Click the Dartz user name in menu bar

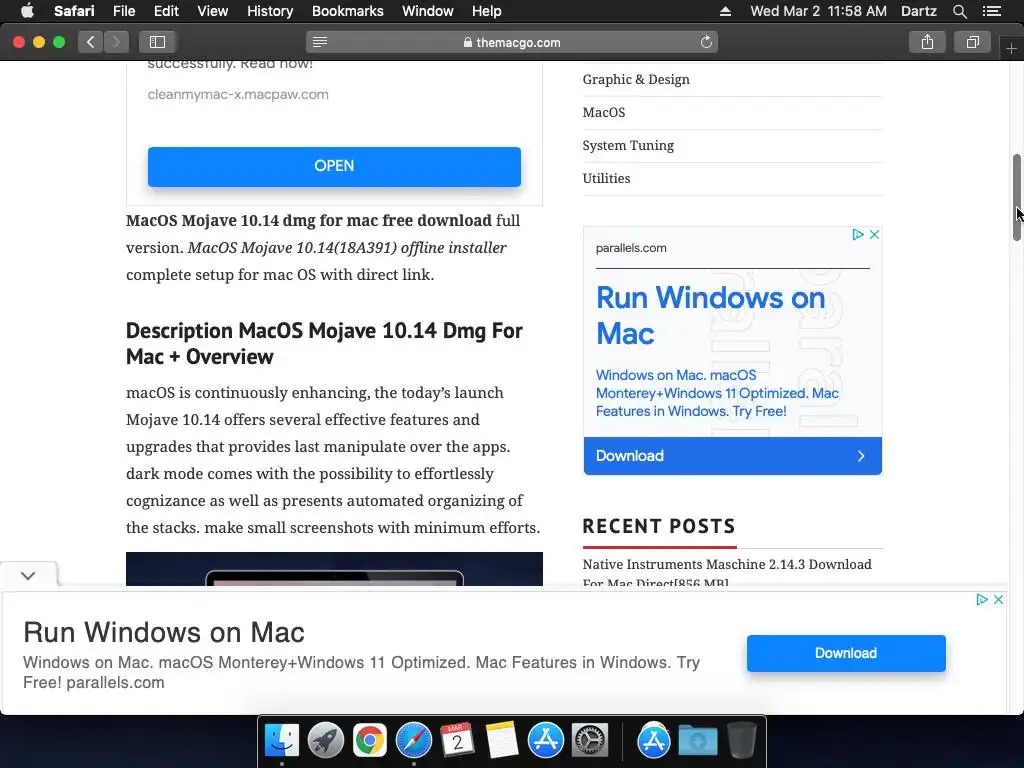(918, 11)
